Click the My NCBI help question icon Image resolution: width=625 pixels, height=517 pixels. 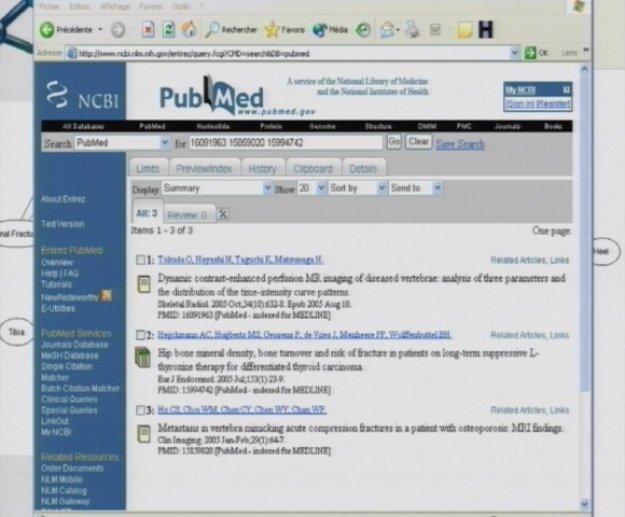click(x=566, y=90)
